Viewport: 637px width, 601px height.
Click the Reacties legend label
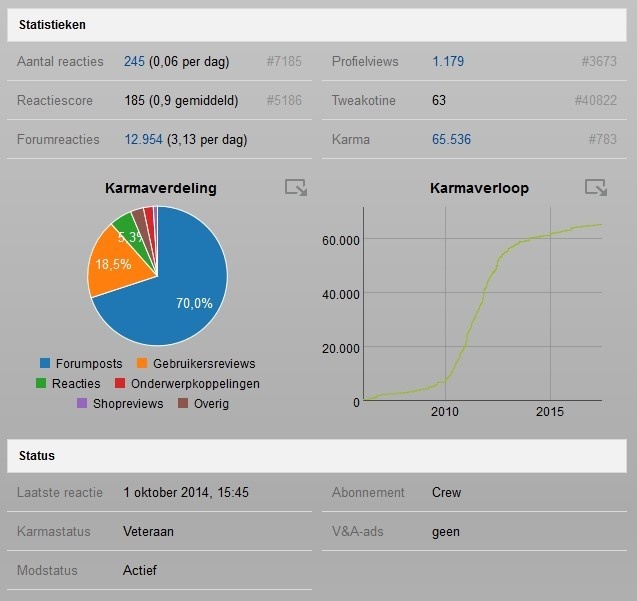coord(76,384)
